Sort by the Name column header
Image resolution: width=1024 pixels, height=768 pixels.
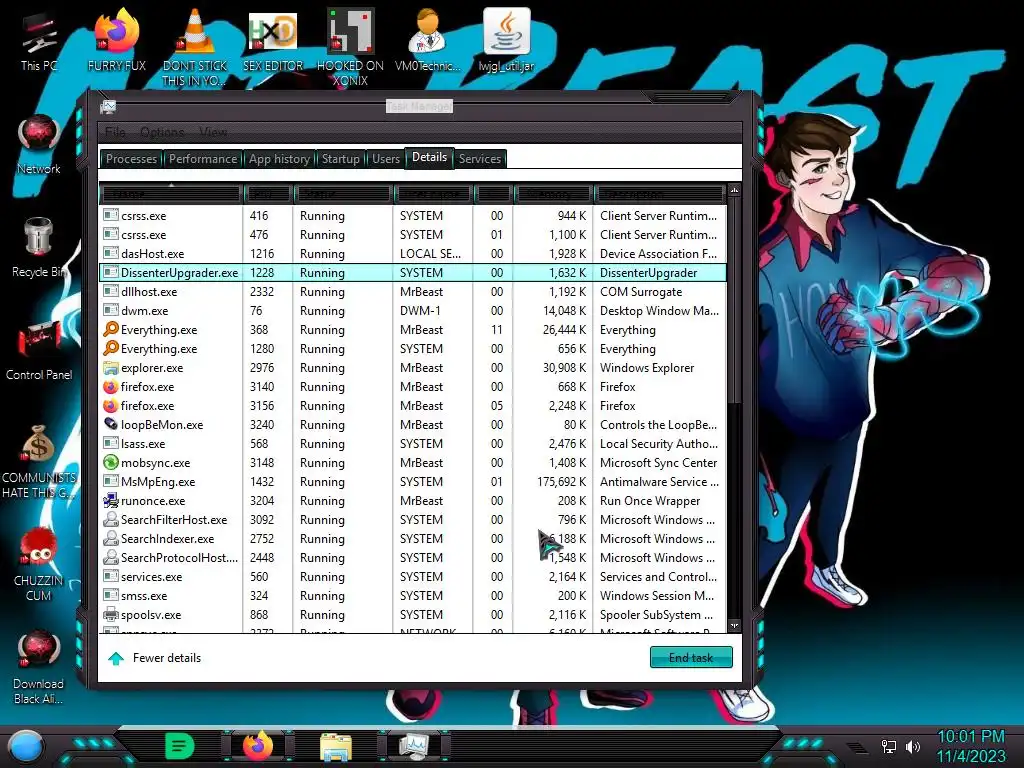click(171, 194)
